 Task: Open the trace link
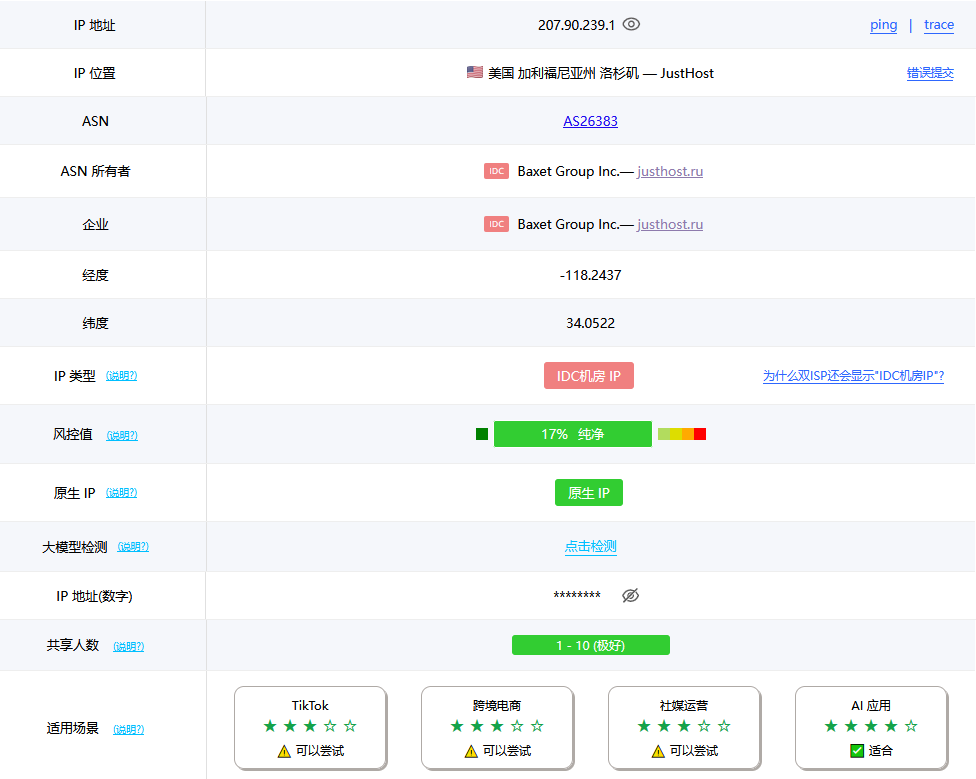[x=939, y=25]
